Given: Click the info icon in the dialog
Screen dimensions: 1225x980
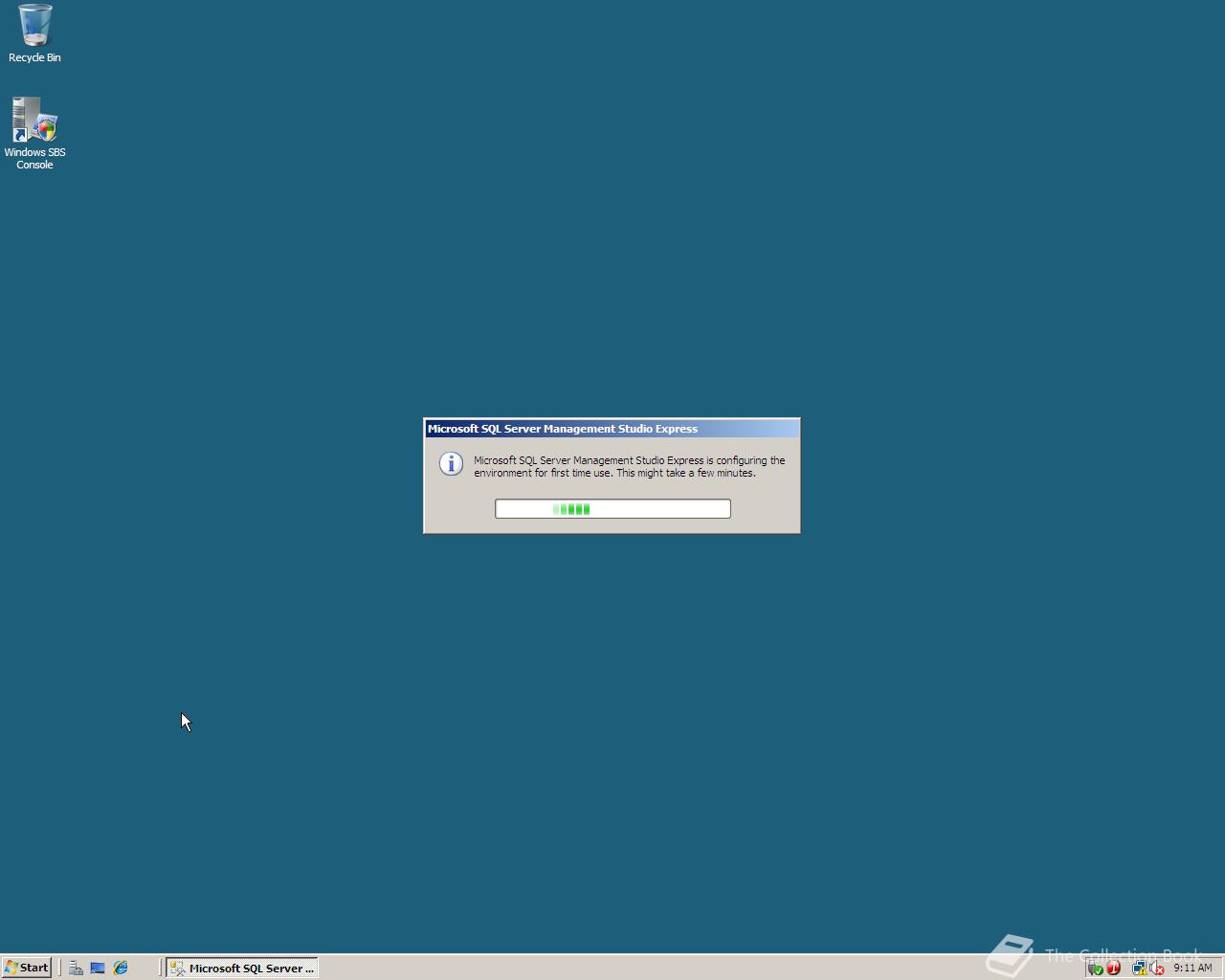Looking at the screenshot, I should (451, 463).
